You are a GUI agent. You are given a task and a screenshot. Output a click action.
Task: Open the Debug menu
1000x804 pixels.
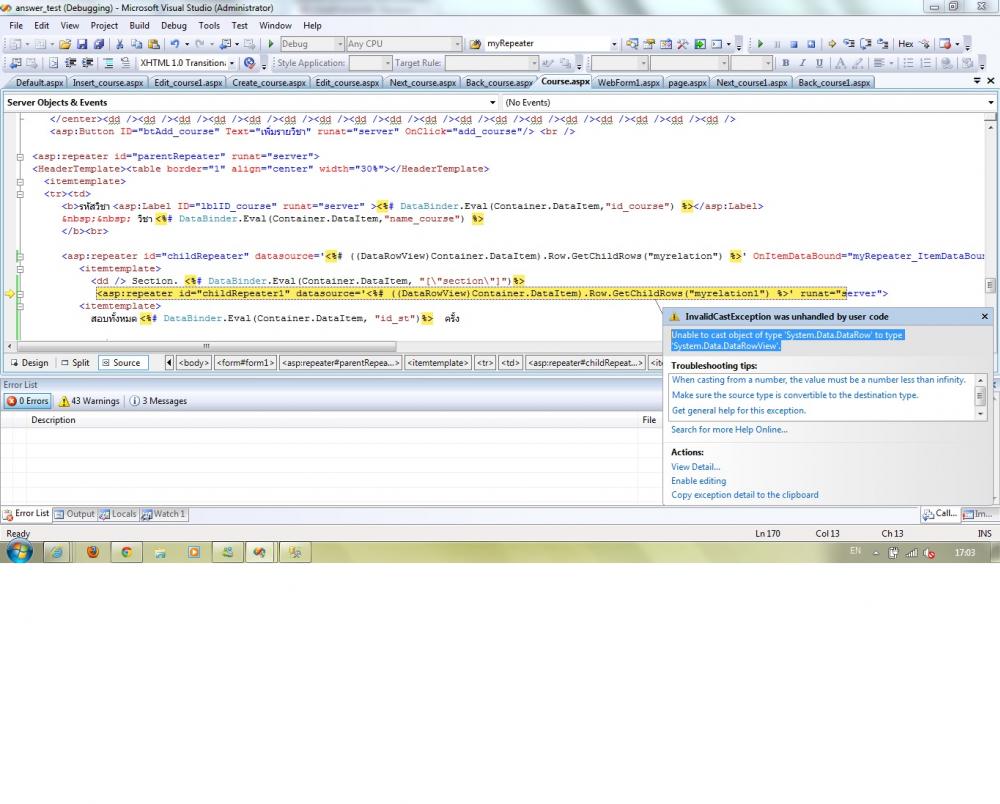pyautogui.click(x=173, y=25)
